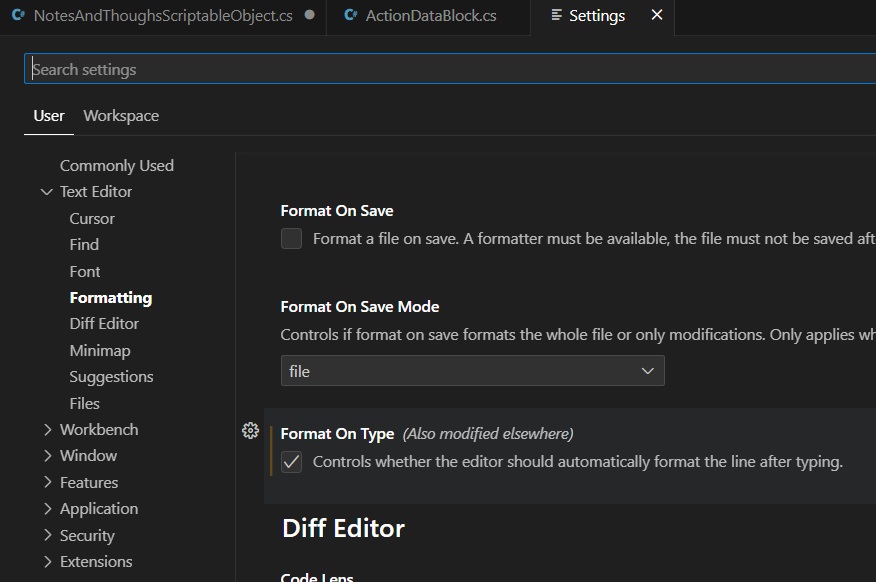Click the C# icon on ActionDataBlock.cs tab
The width and height of the screenshot is (876, 582).
pyautogui.click(x=350, y=16)
